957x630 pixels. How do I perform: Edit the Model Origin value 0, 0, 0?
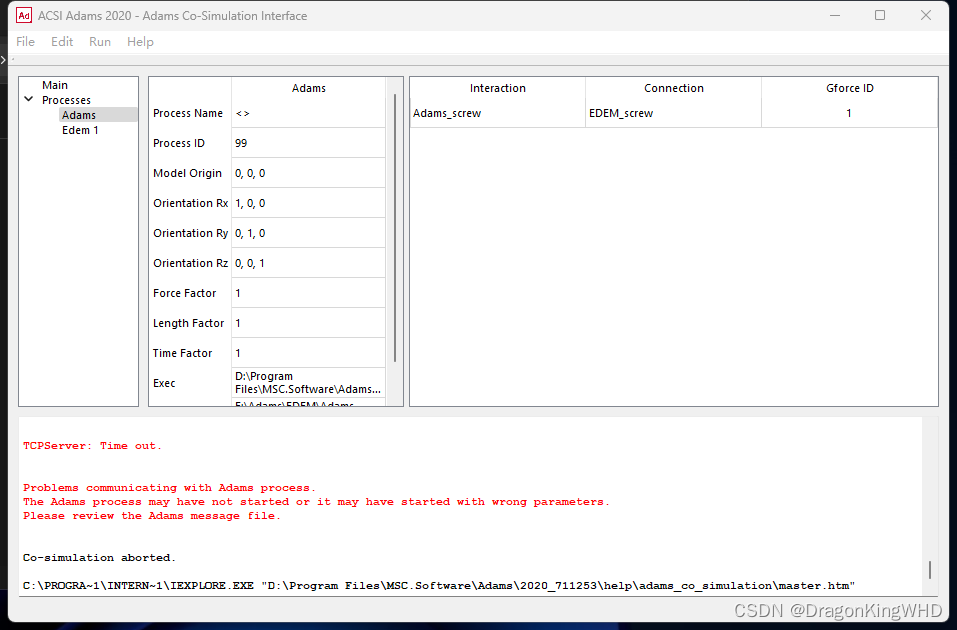click(308, 173)
